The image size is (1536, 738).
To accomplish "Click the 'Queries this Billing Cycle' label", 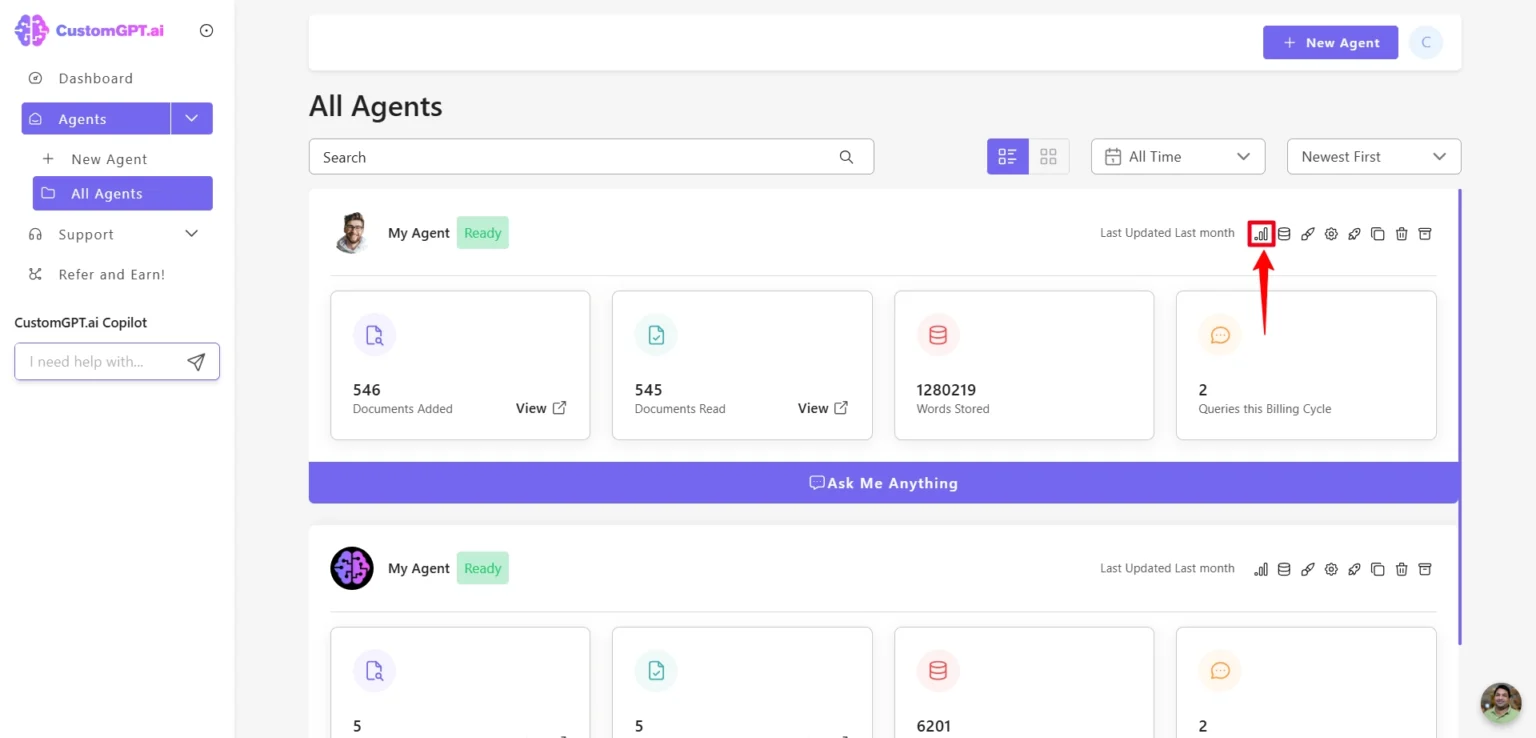I will tap(1265, 409).
